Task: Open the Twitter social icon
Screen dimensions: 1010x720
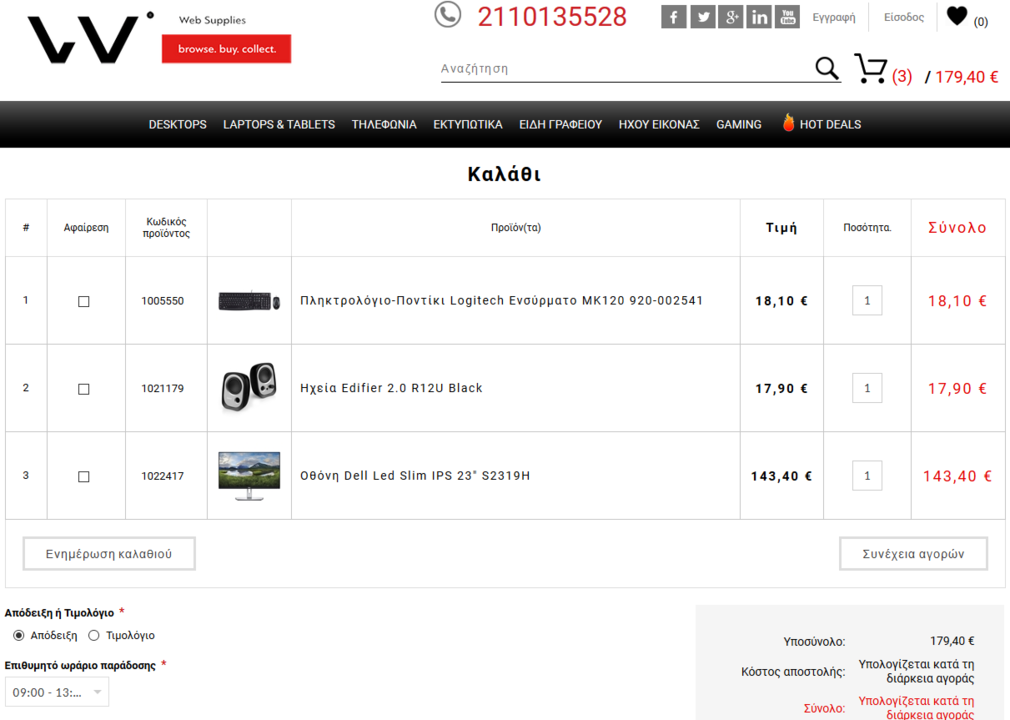Action: 703,17
